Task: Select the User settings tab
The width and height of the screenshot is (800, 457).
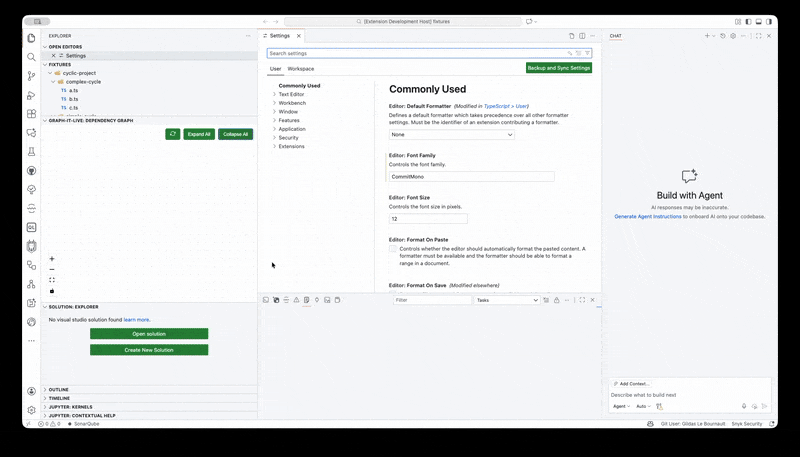Action: point(276,69)
